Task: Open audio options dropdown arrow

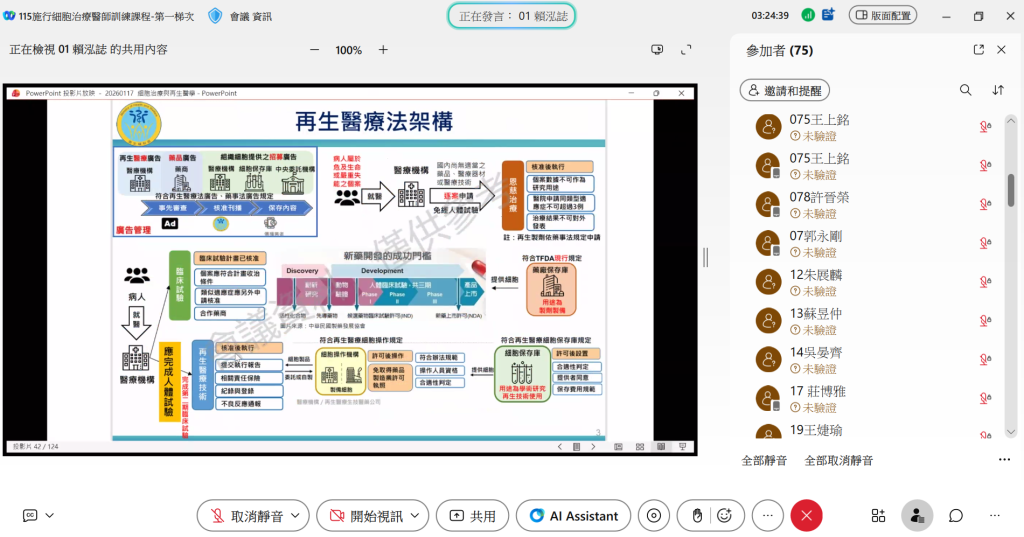Action: click(x=296, y=516)
